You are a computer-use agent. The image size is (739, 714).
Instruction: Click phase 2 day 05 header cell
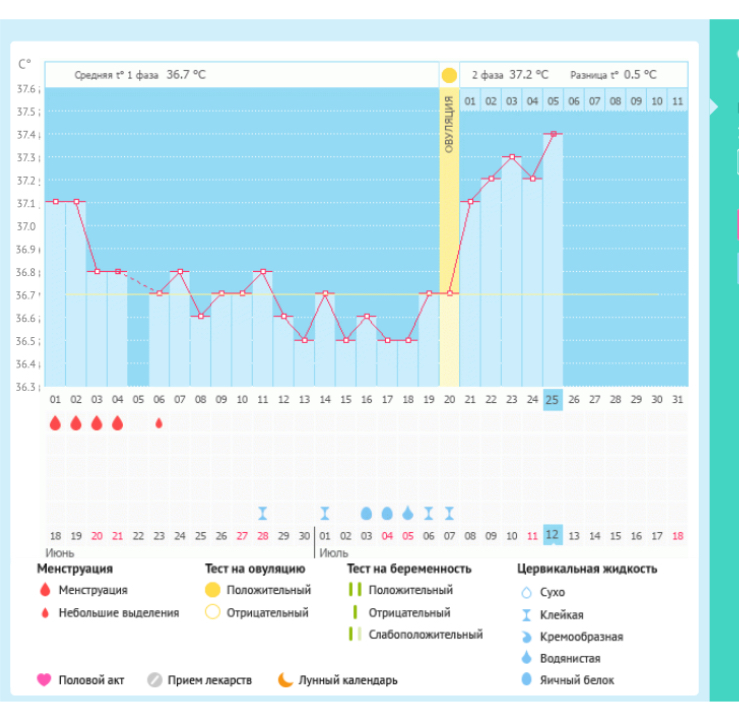coord(553,101)
